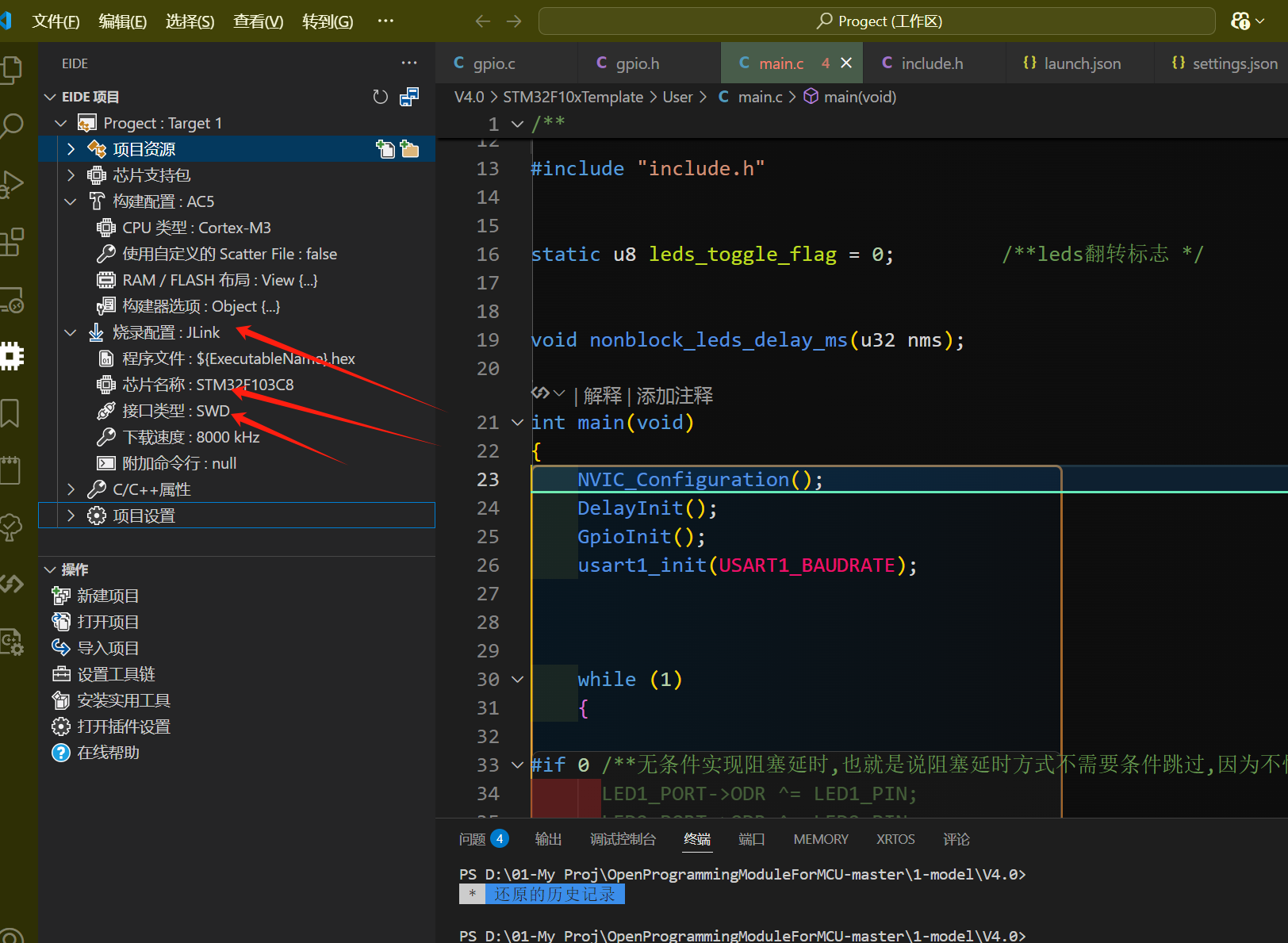Add a folder to 项目资源
1288x943 pixels.
410,148
